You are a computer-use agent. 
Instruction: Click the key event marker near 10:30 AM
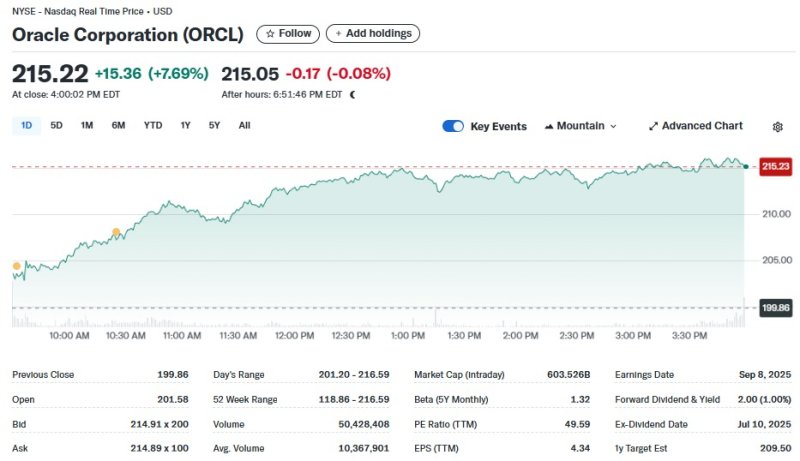tap(116, 232)
